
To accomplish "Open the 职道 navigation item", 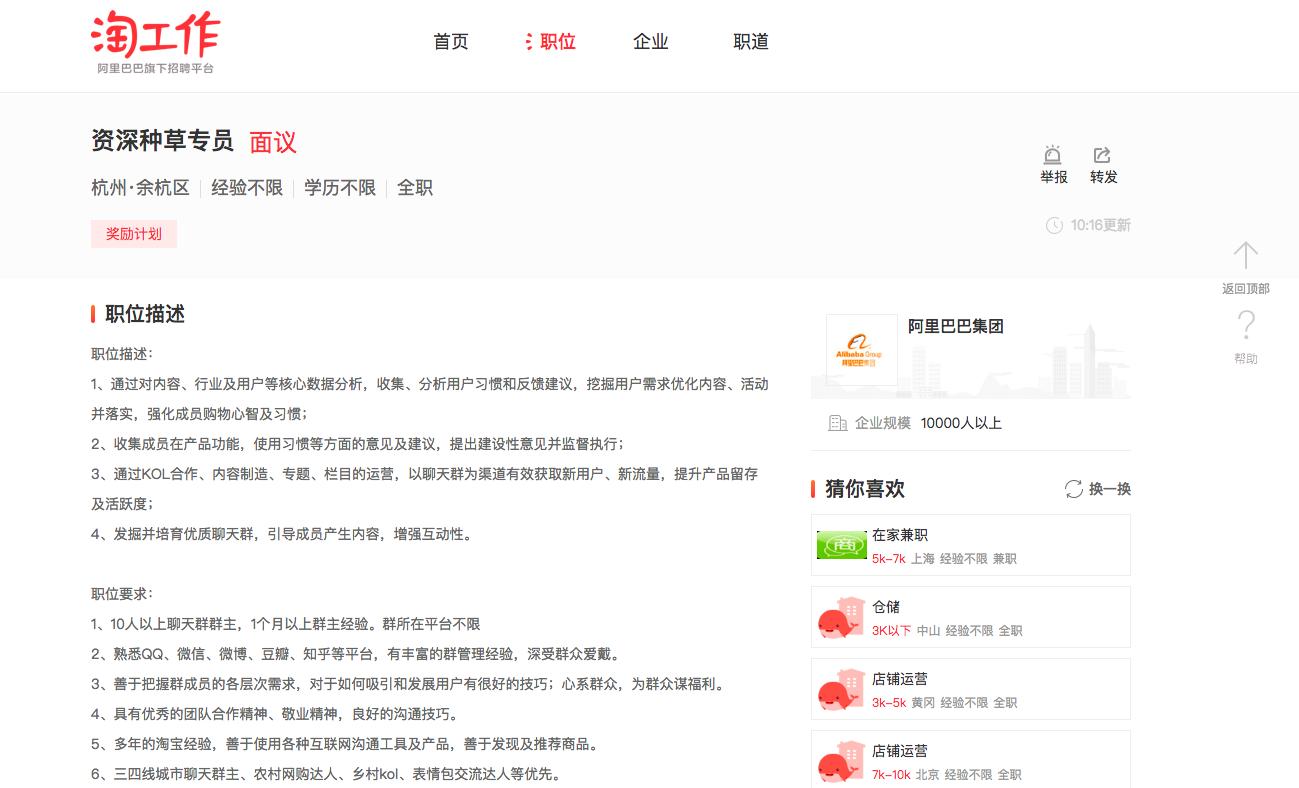I will pos(751,42).
